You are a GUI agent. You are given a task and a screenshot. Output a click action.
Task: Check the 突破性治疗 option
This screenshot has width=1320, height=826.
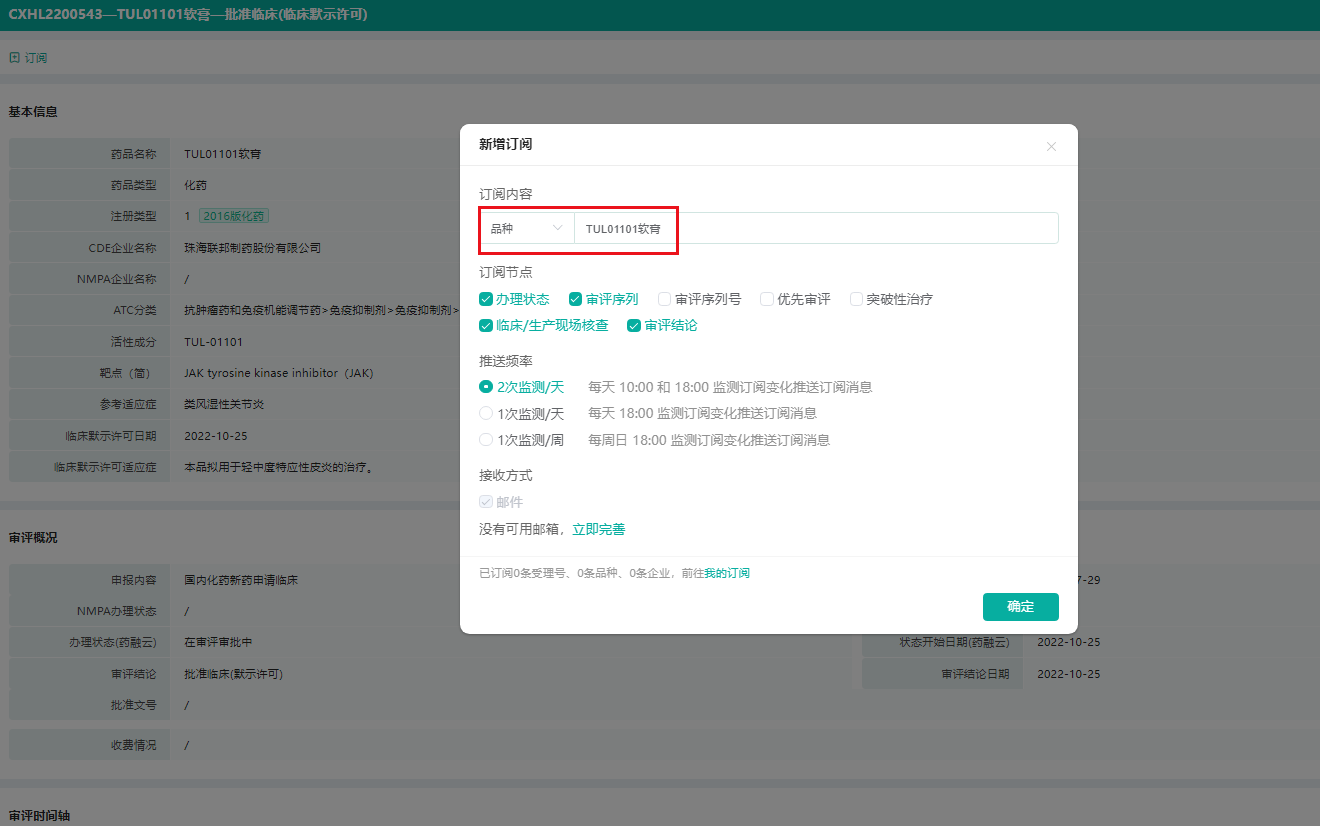[x=857, y=299]
